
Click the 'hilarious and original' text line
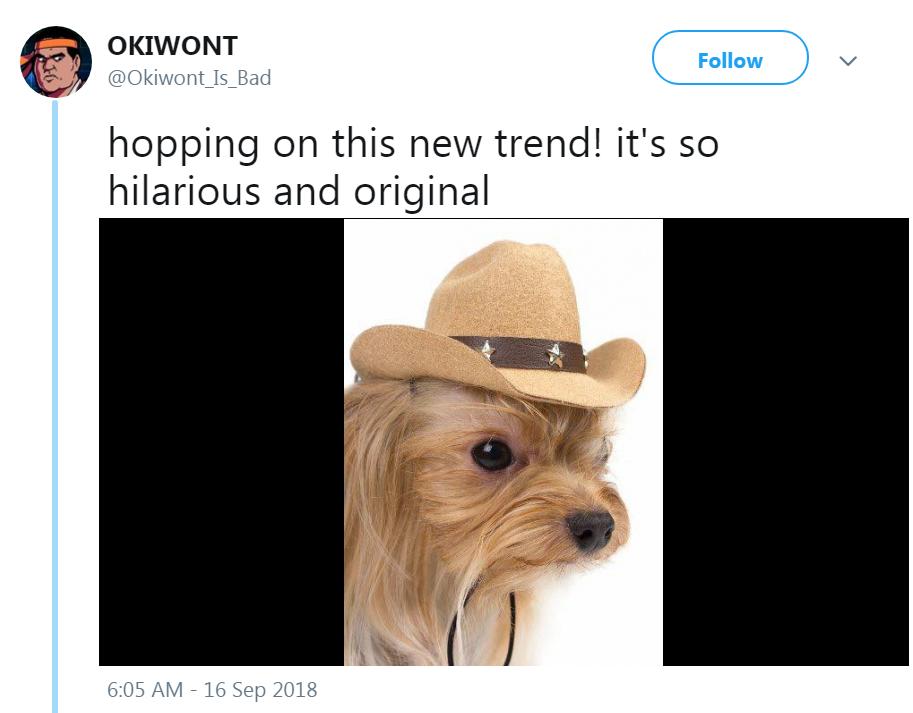coord(299,191)
